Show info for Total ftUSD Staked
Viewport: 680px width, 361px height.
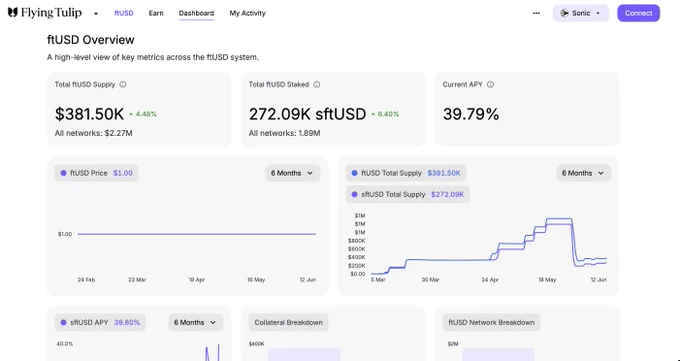click(x=317, y=85)
